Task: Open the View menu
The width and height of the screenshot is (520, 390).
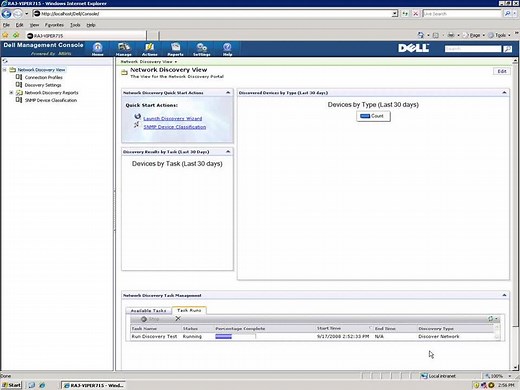Action: [34, 25]
